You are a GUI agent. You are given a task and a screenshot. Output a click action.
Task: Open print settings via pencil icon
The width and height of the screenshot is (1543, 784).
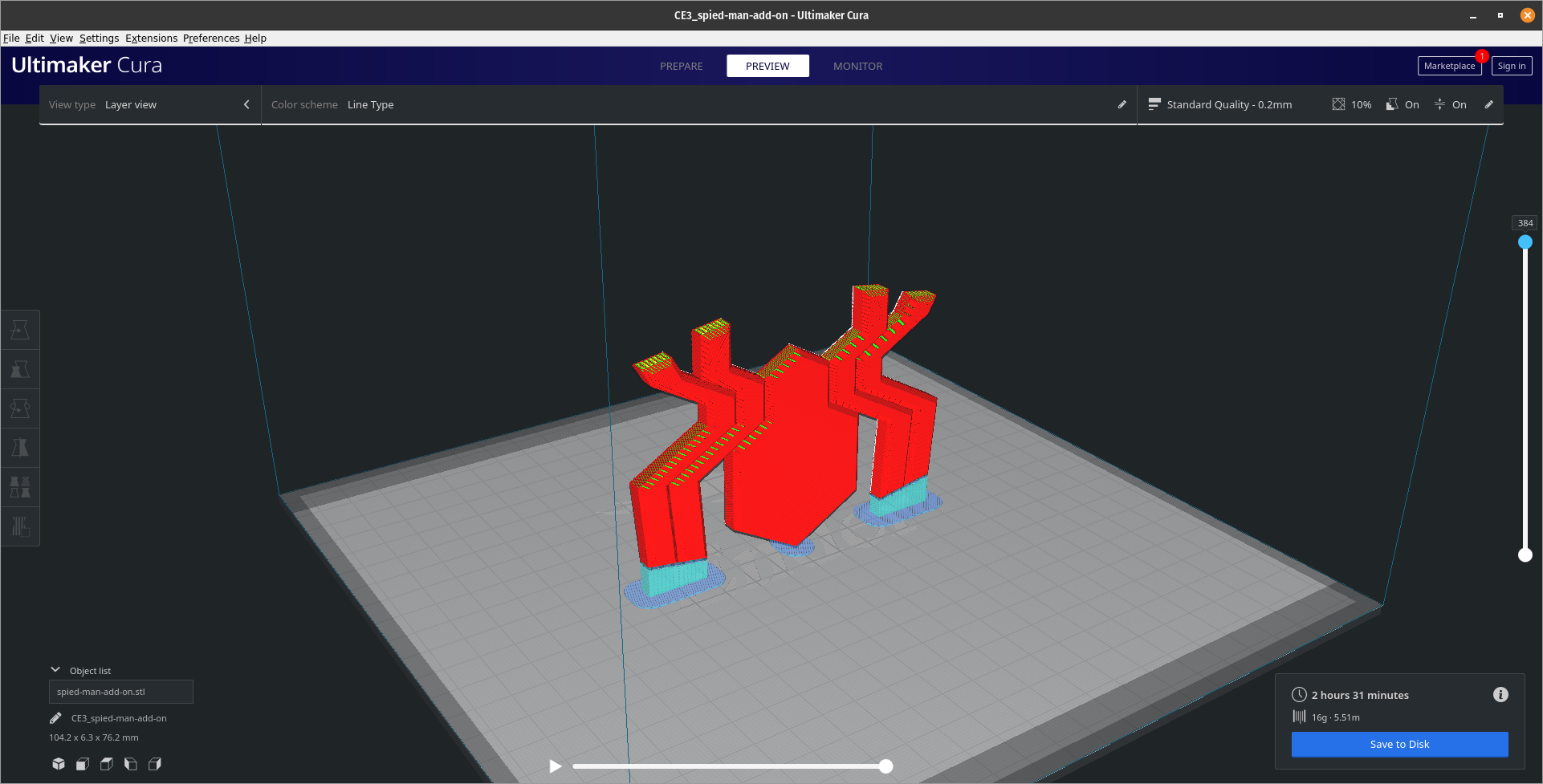[1488, 104]
